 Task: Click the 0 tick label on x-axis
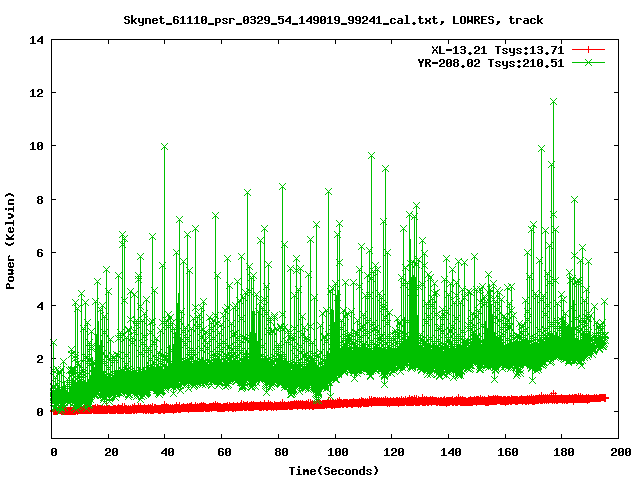pos(53,452)
